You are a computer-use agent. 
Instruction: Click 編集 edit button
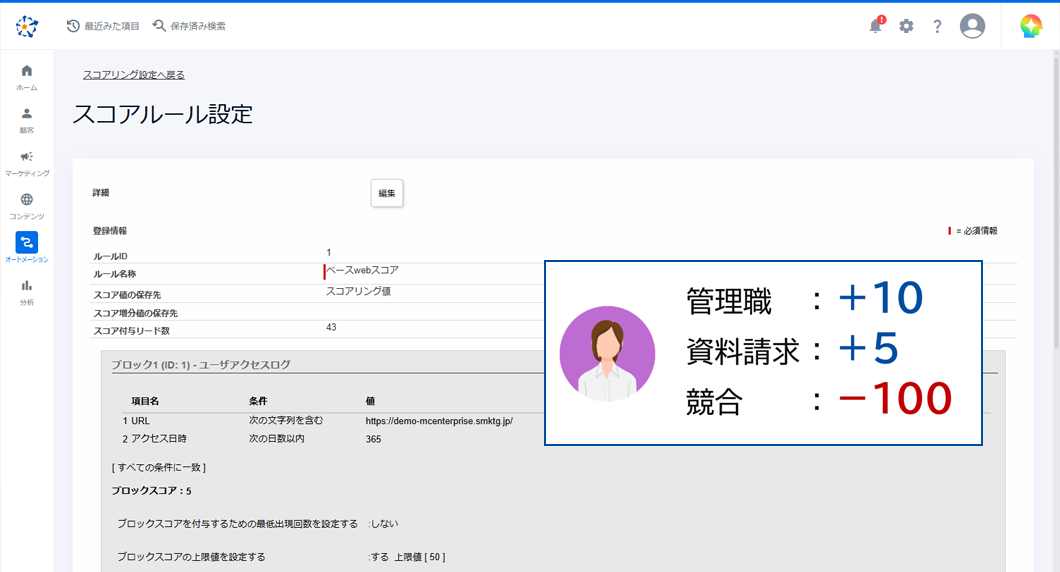pyautogui.click(x=387, y=193)
